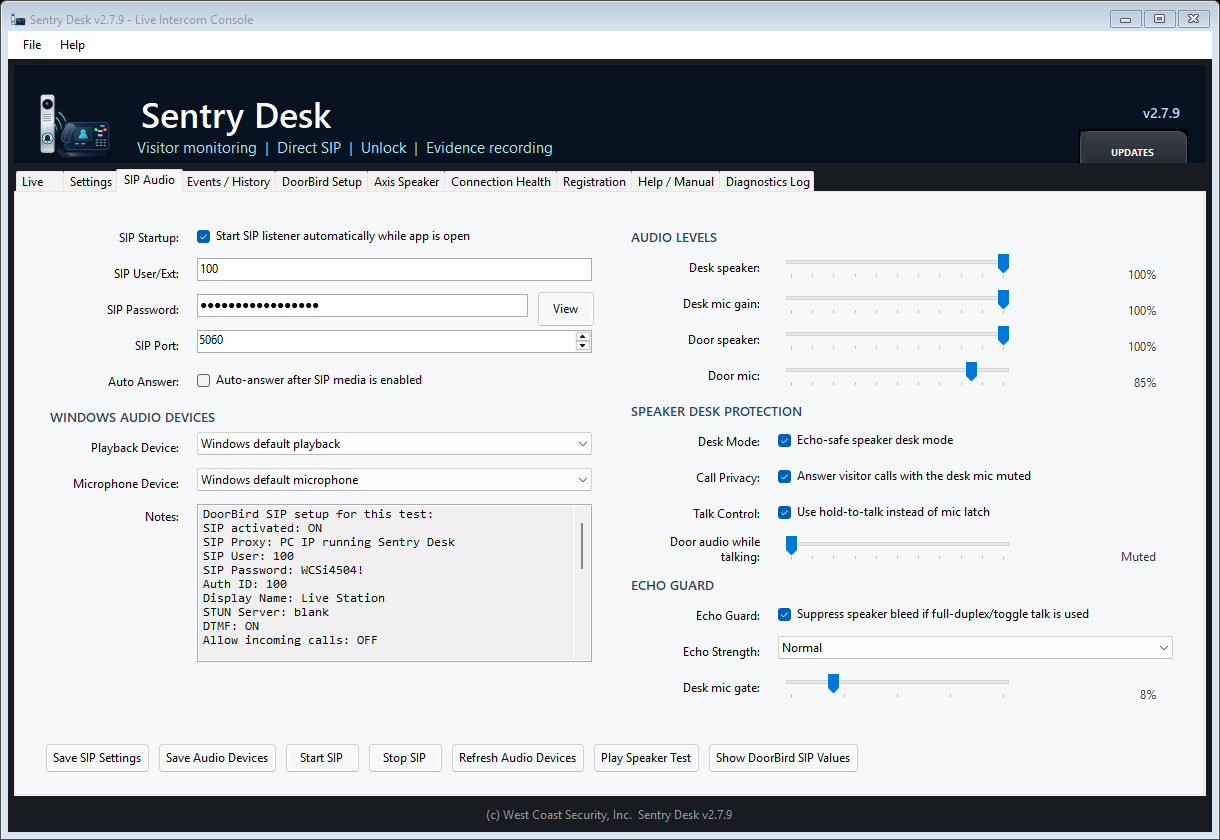
Task: Click 'Display Name: Live Station' notes line
Action: click(x=293, y=598)
